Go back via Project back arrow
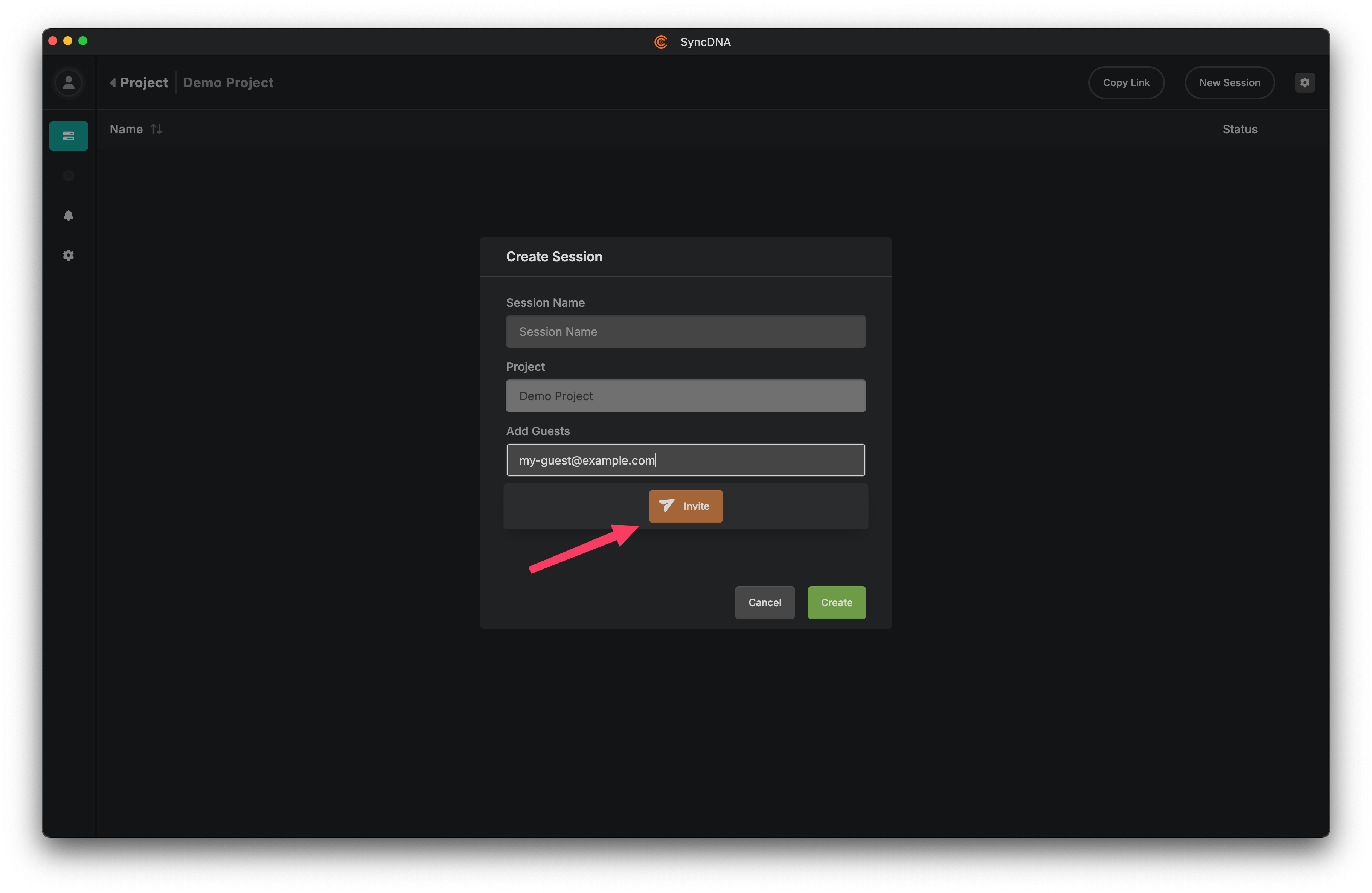This screenshot has height=893, width=1372. coord(113,82)
